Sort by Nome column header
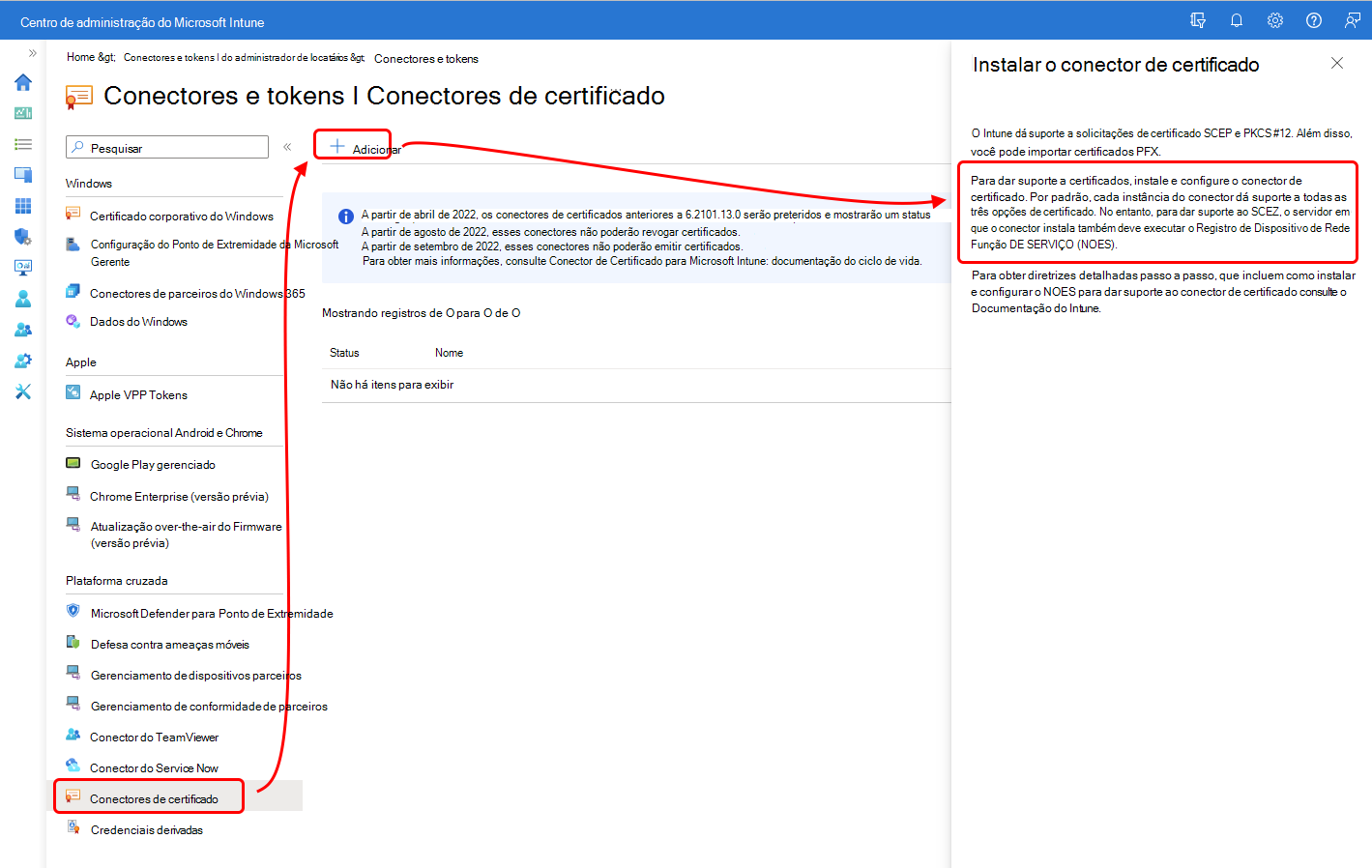This screenshot has height=868, width=1372. (449, 353)
